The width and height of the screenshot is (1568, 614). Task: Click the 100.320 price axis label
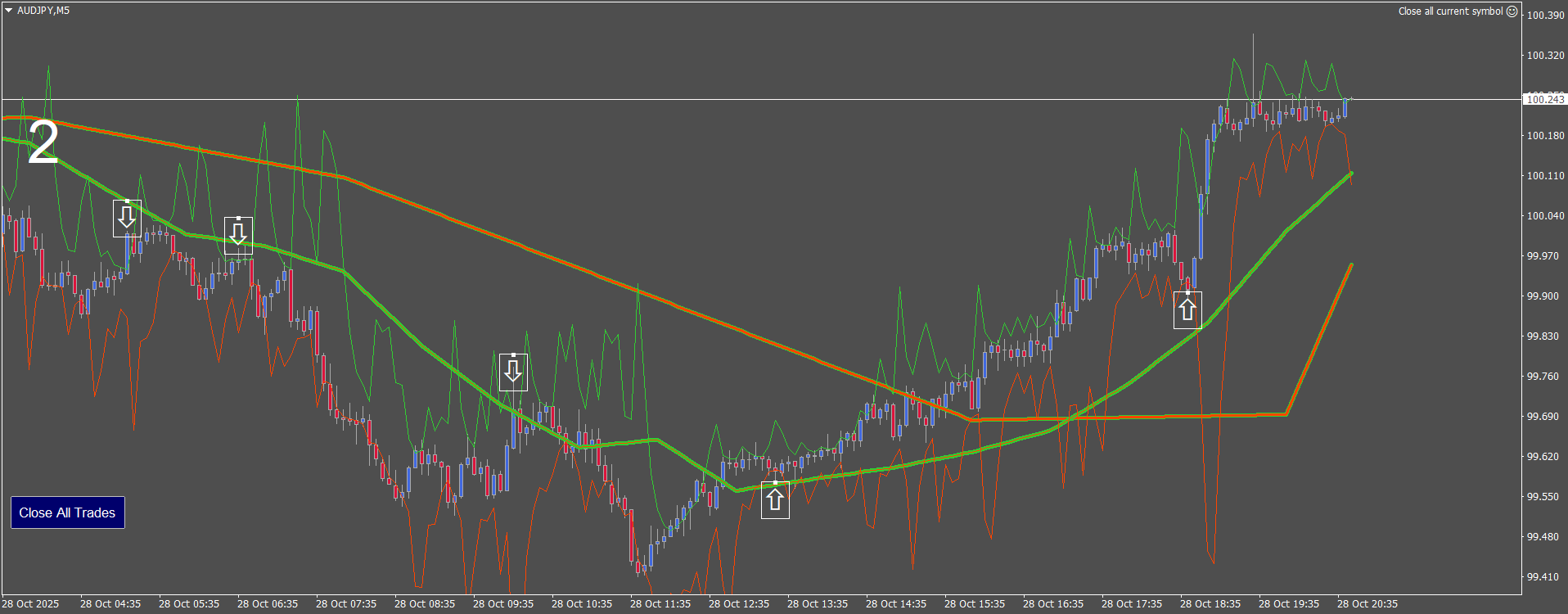(1545, 56)
